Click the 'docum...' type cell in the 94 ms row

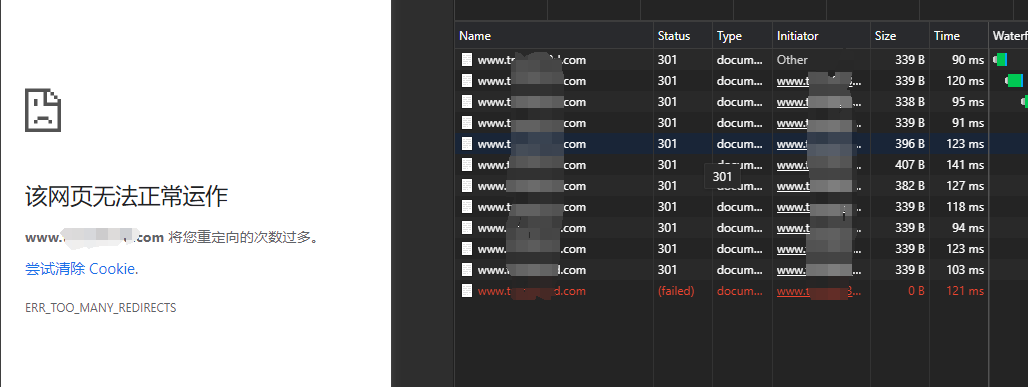pos(740,228)
